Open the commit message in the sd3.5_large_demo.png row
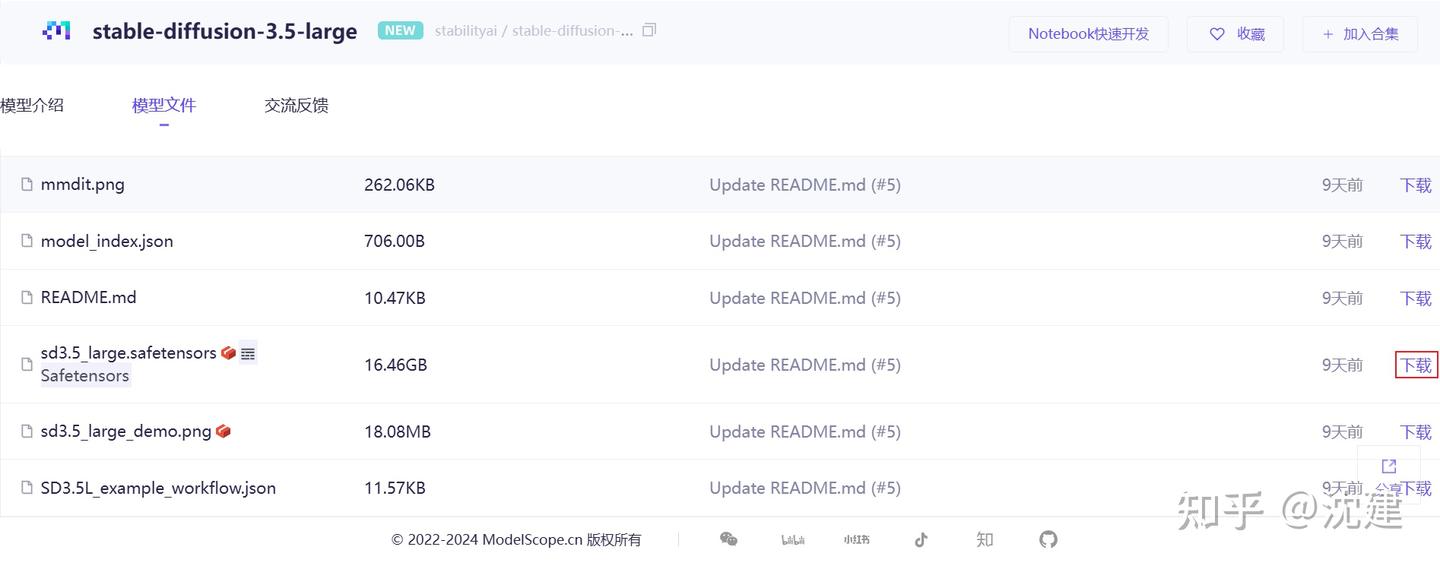The image size is (1440, 569). coord(805,432)
